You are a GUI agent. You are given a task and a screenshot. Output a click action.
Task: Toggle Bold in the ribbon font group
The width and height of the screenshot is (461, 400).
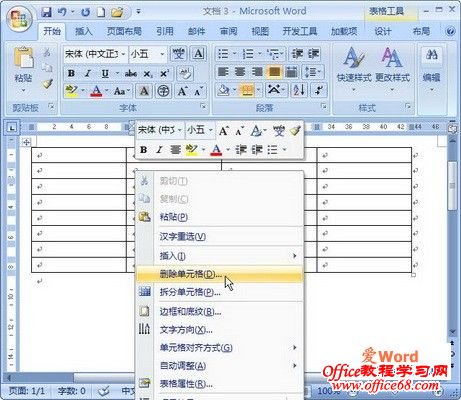tap(71, 73)
